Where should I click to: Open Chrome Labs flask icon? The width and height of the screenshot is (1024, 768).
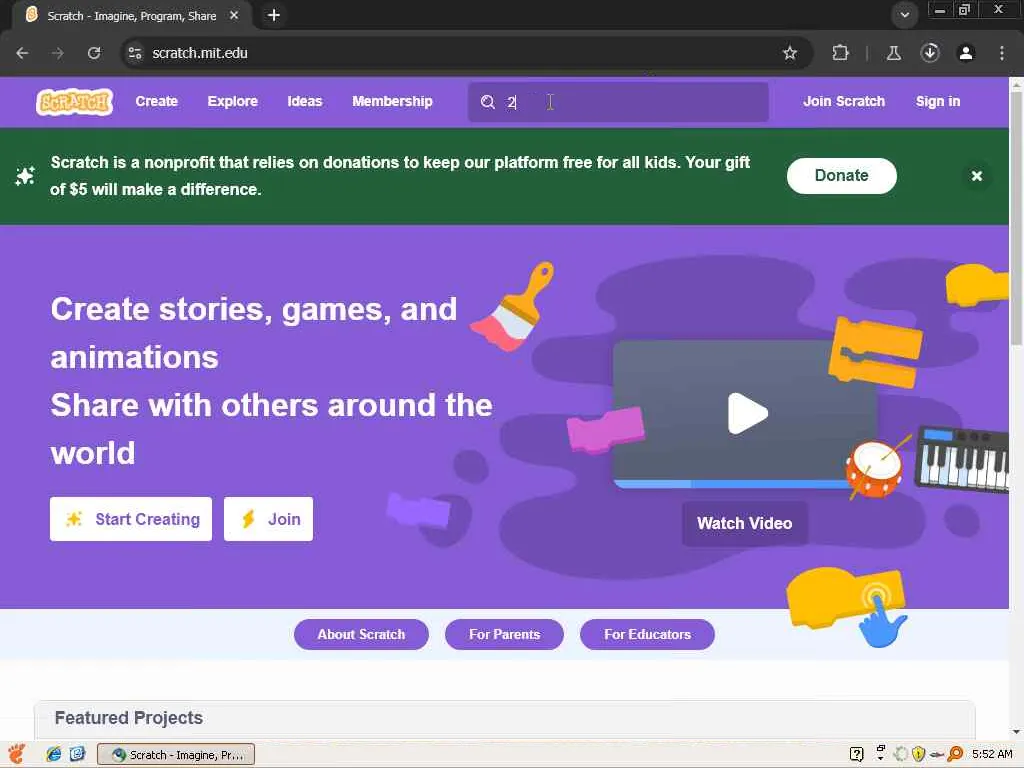(894, 53)
